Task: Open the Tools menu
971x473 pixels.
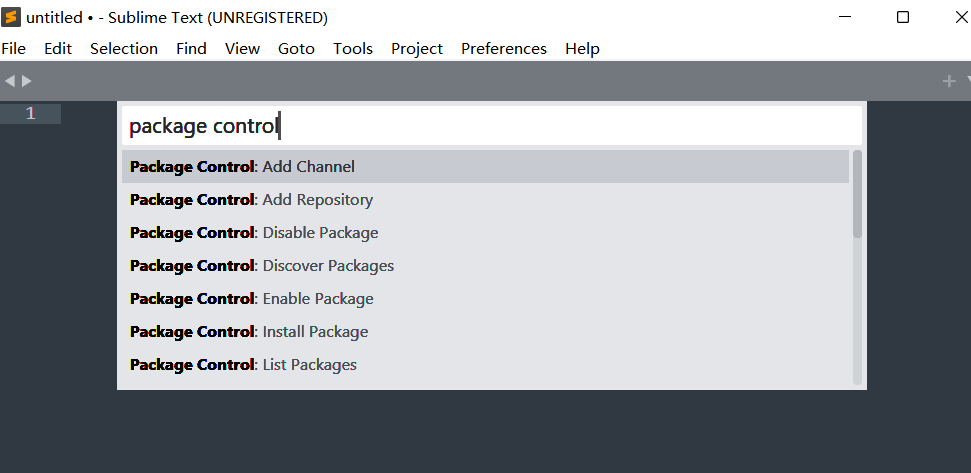Action: click(x=353, y=48)
